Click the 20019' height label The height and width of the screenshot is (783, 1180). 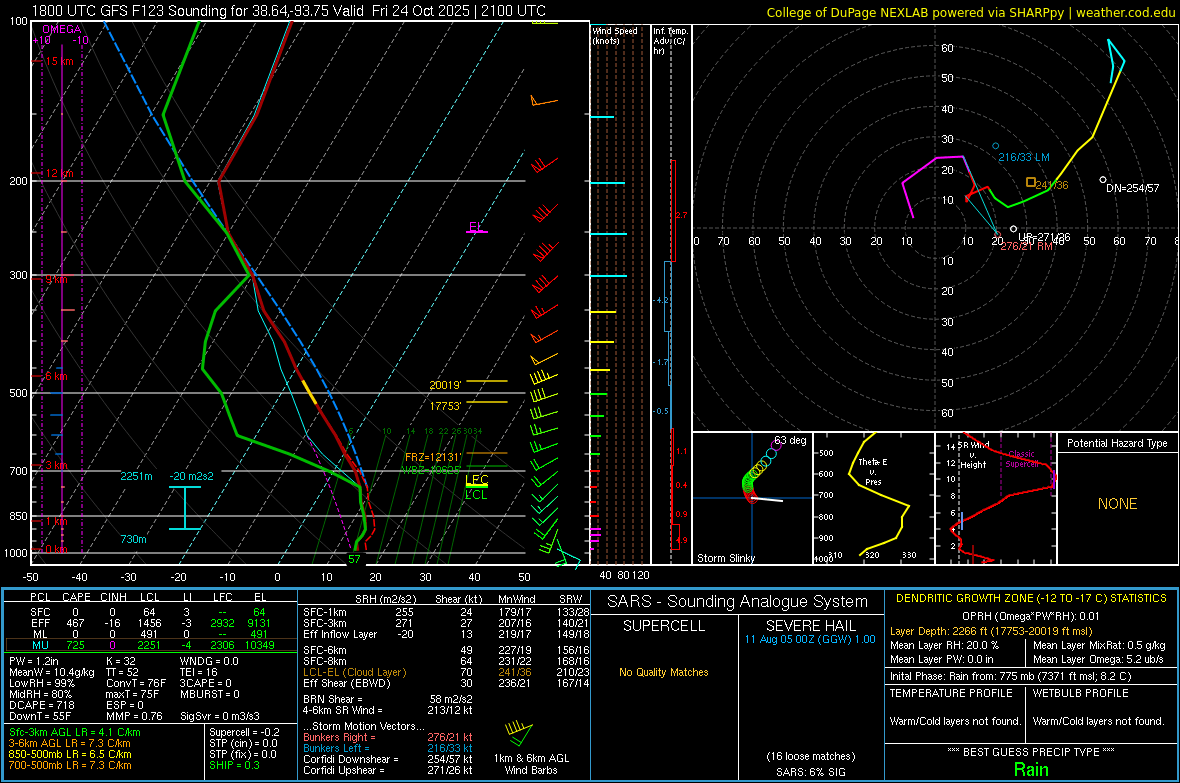tap(445, 385)
